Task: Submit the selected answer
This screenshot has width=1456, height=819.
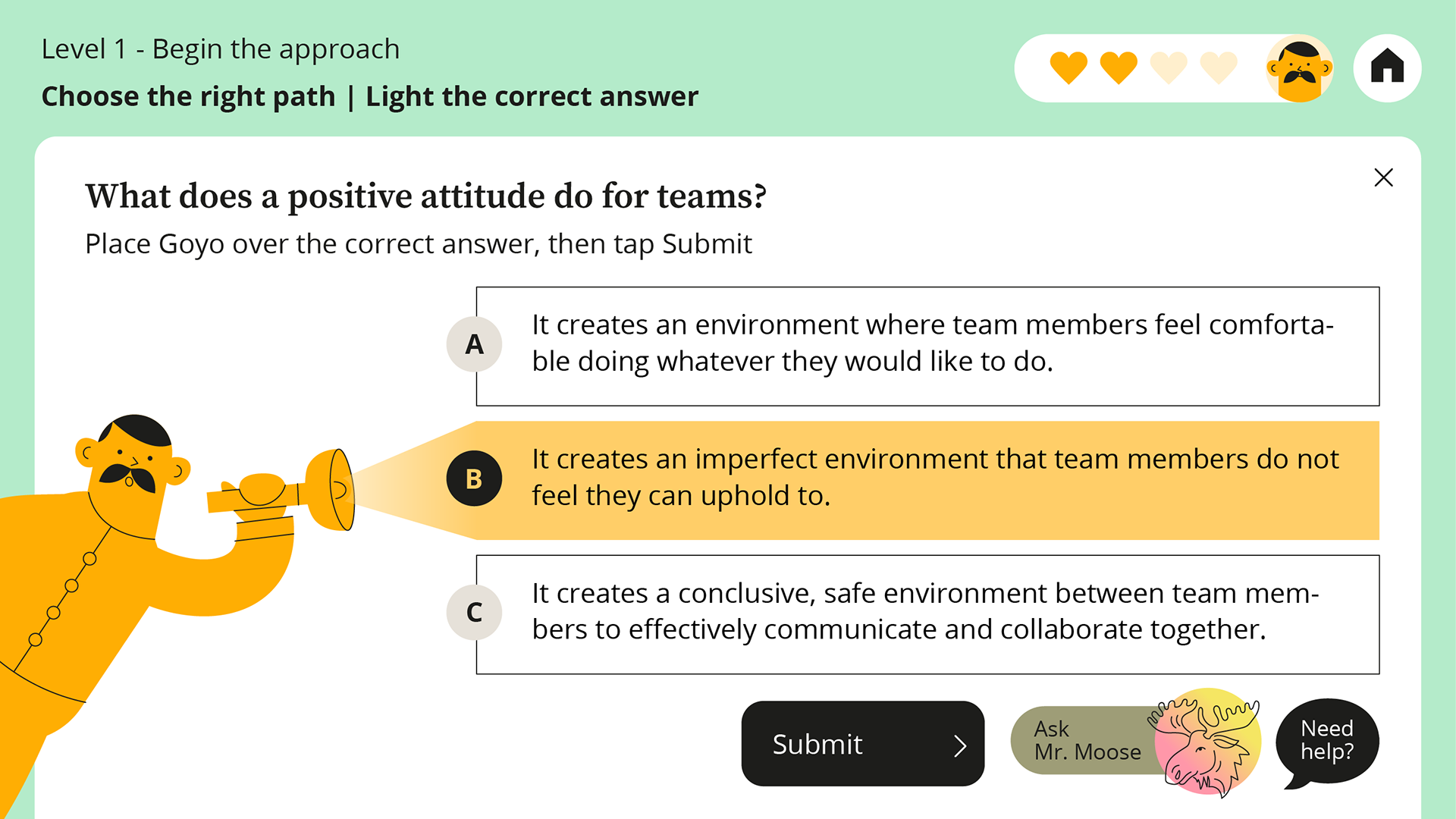Action: pyautogui.click(x=863, y=743)
